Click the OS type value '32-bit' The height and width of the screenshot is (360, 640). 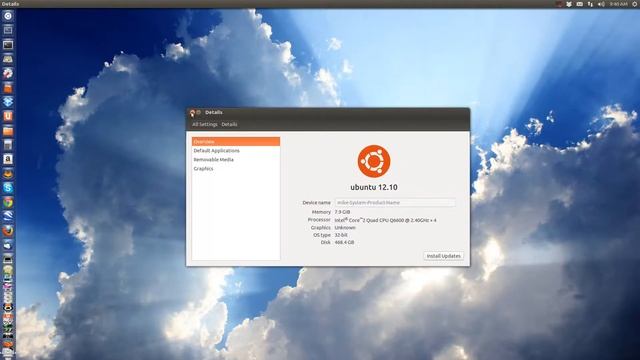coord(341,235)
